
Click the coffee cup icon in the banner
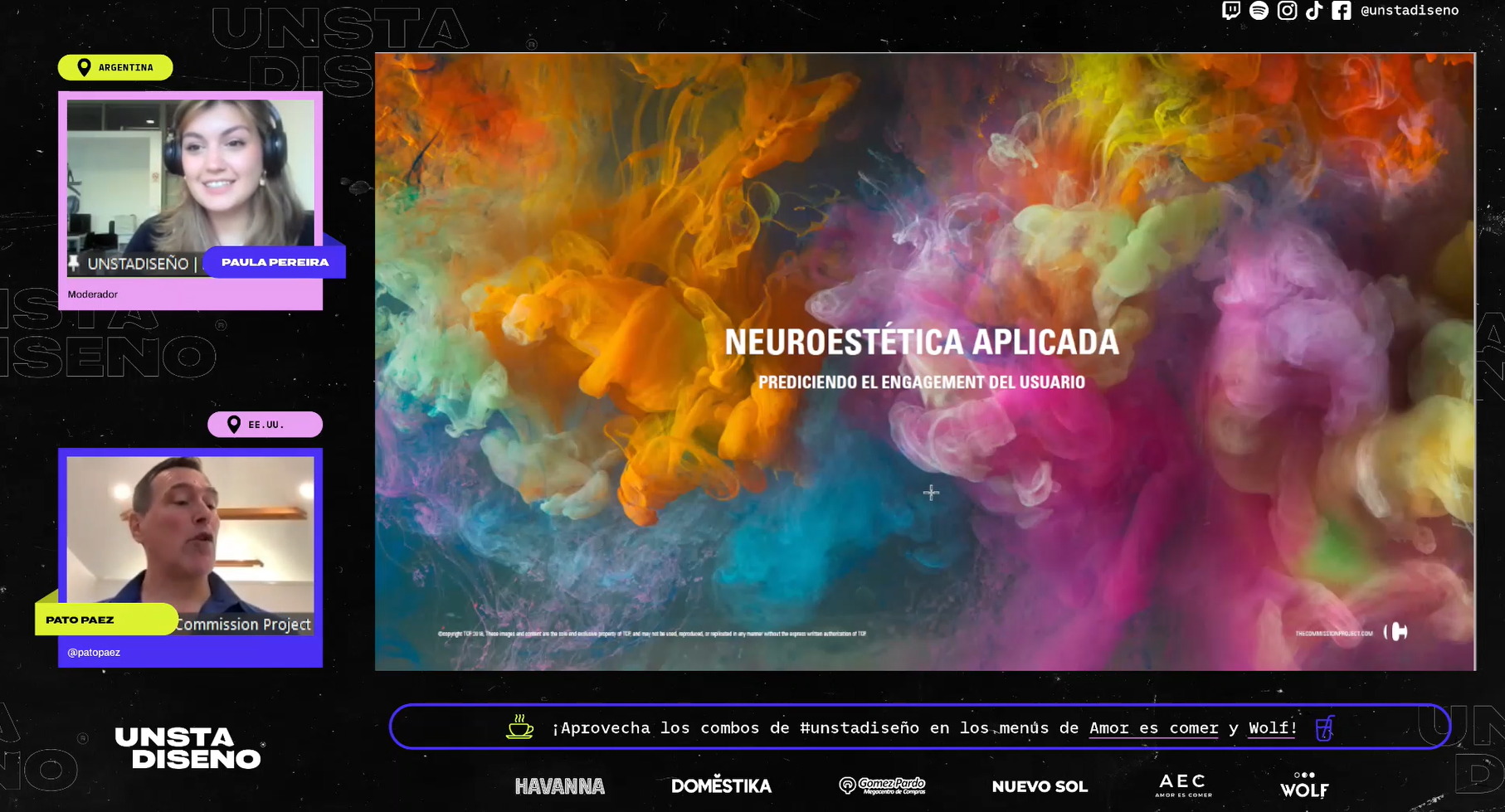click(520, 727)
